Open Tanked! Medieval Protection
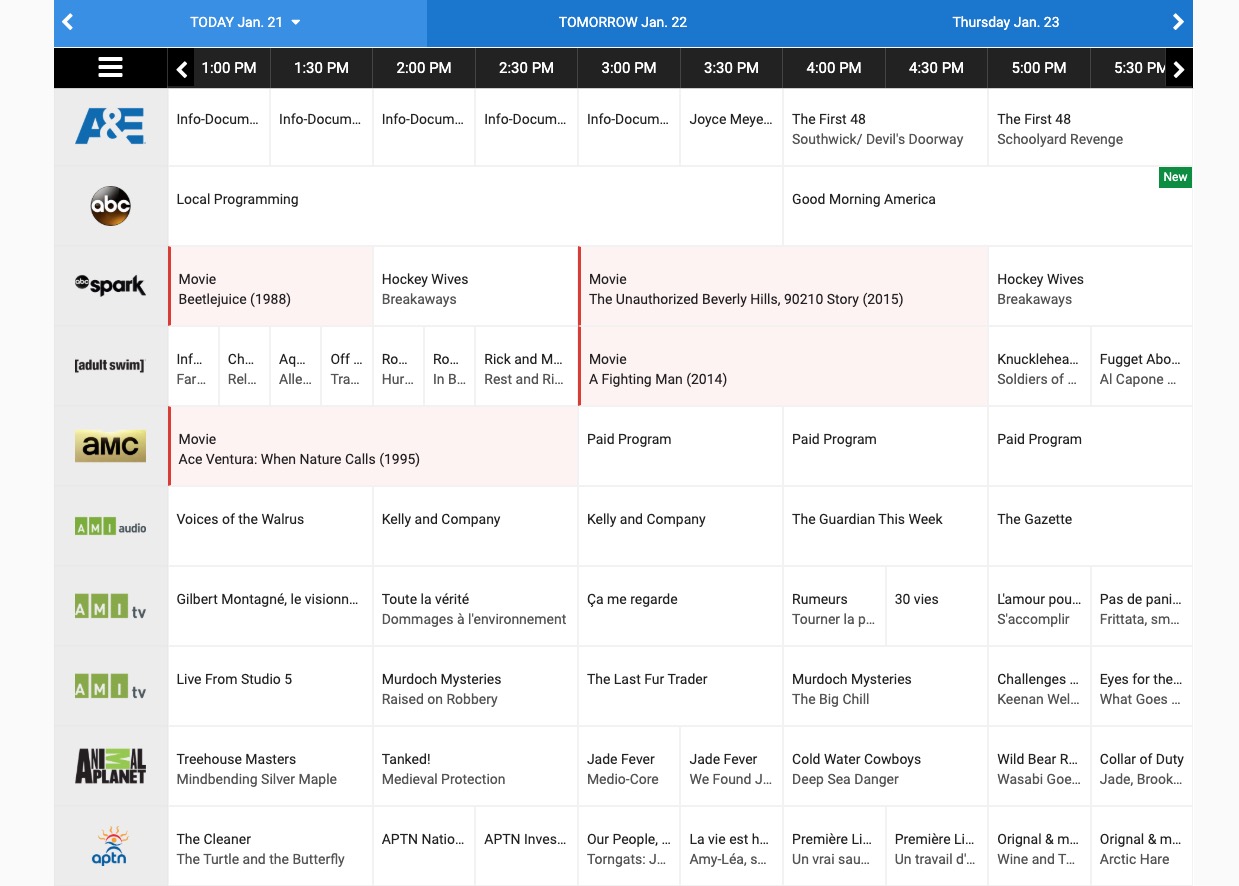Viewport: 1239px width, 886px height. [x=475, y=766]
